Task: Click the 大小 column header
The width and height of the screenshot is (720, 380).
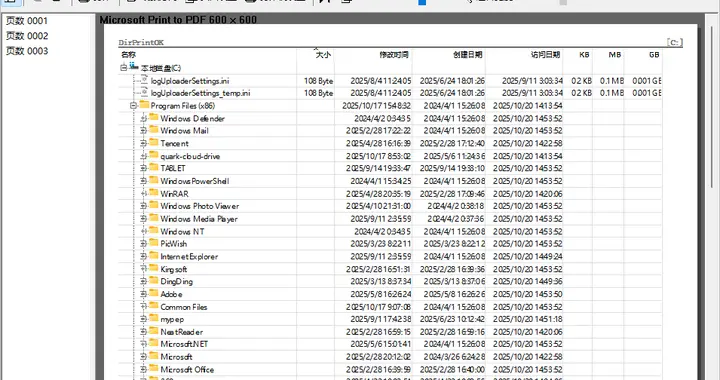Action: pyautogui.click(x=323, y=55)
